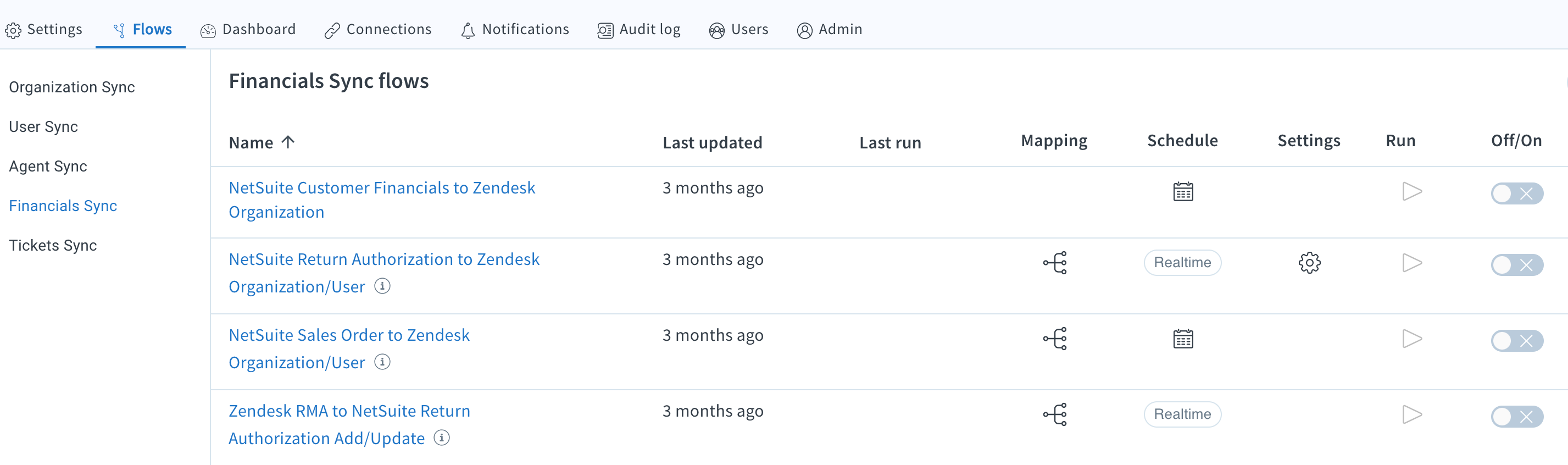This screenshot has height=465, width=1568.
Task: Go to the Connections tab
Action: tap(378, 29)
